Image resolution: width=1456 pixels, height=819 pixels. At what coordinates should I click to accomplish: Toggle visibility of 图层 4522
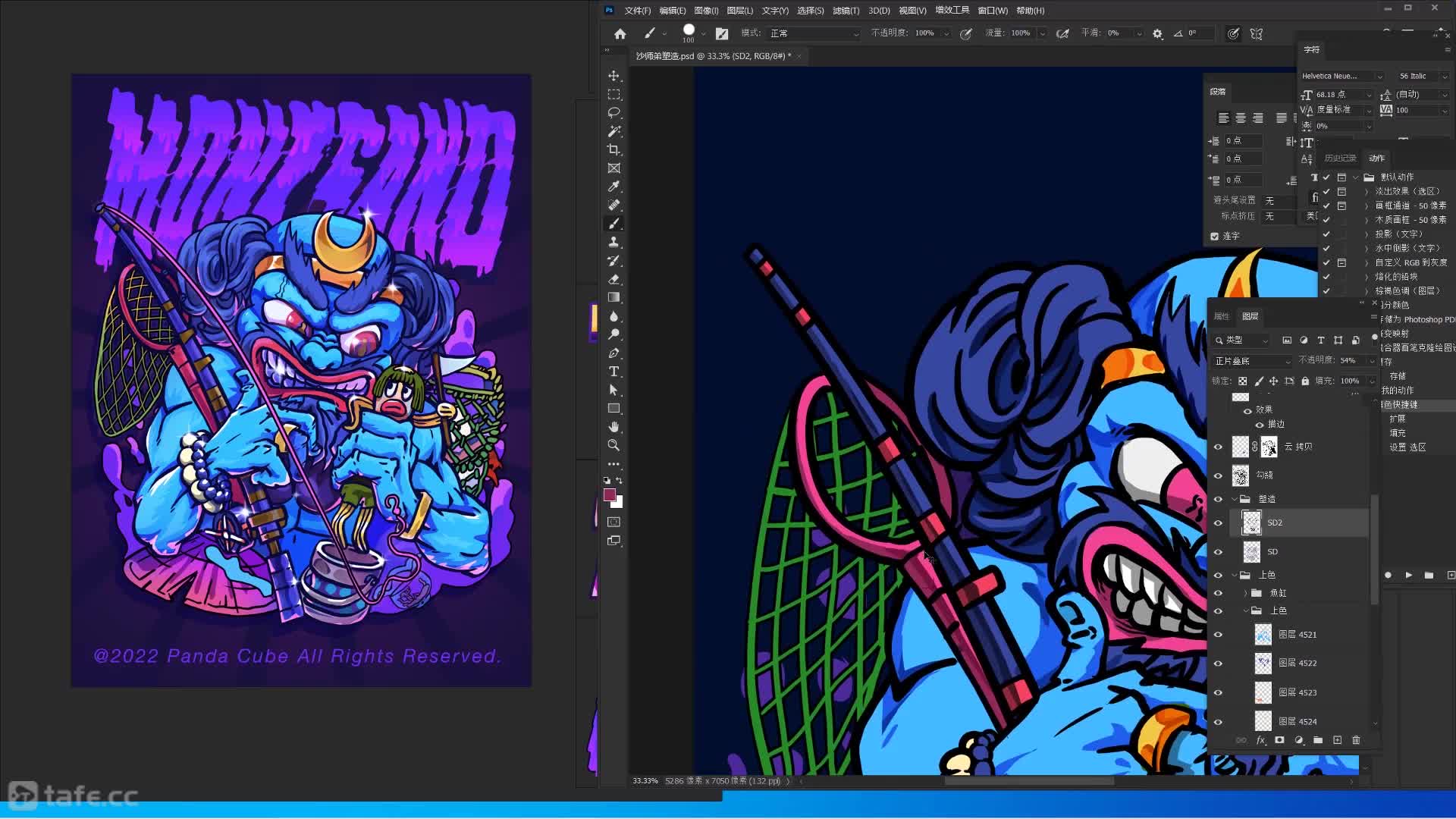(1219, 664)
